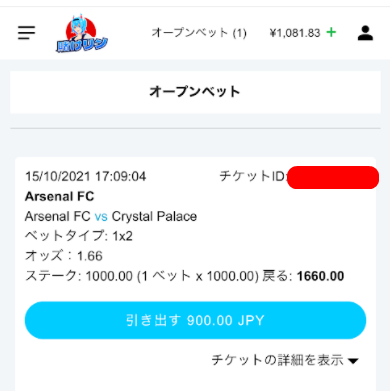Click the オッズ：1.66 odds line

64,256
